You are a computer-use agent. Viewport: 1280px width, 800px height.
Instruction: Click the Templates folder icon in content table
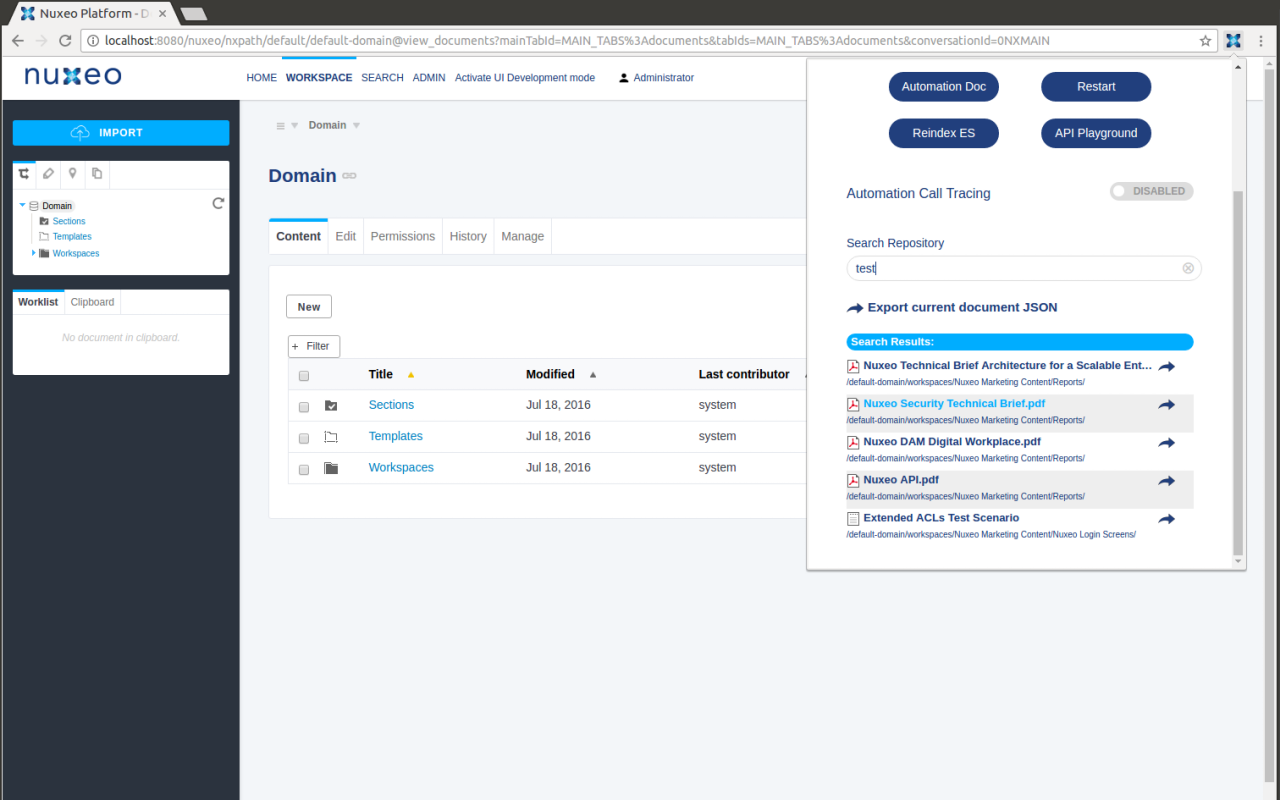(x=331, y=437)
